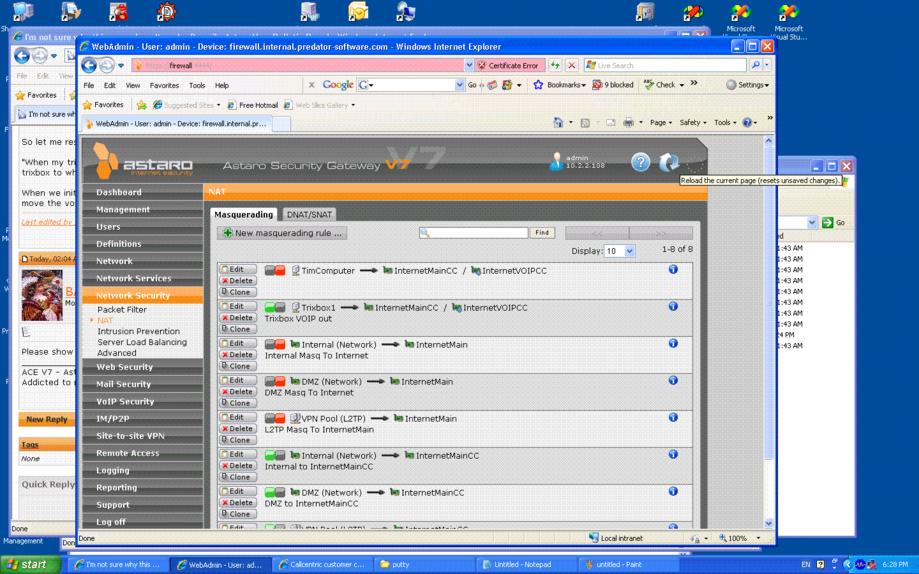Screen dimensions: 919x574
Task: Show info for DMZ Masq To Internet rule
Action: (673, 380)
